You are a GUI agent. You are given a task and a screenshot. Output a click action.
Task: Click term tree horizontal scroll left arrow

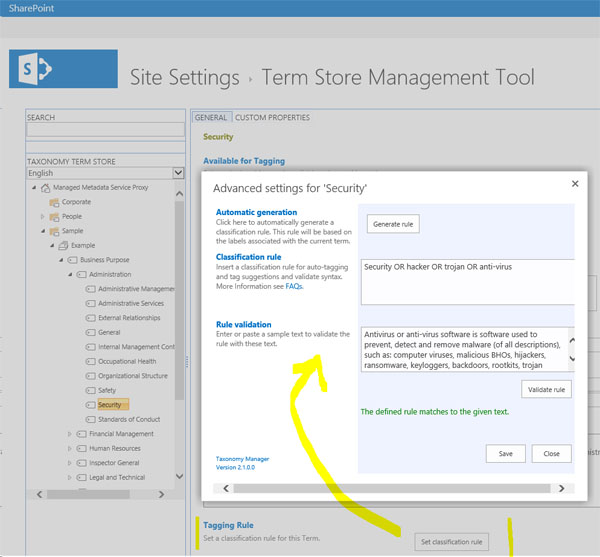pyautogui.click(x=39, y=494)
